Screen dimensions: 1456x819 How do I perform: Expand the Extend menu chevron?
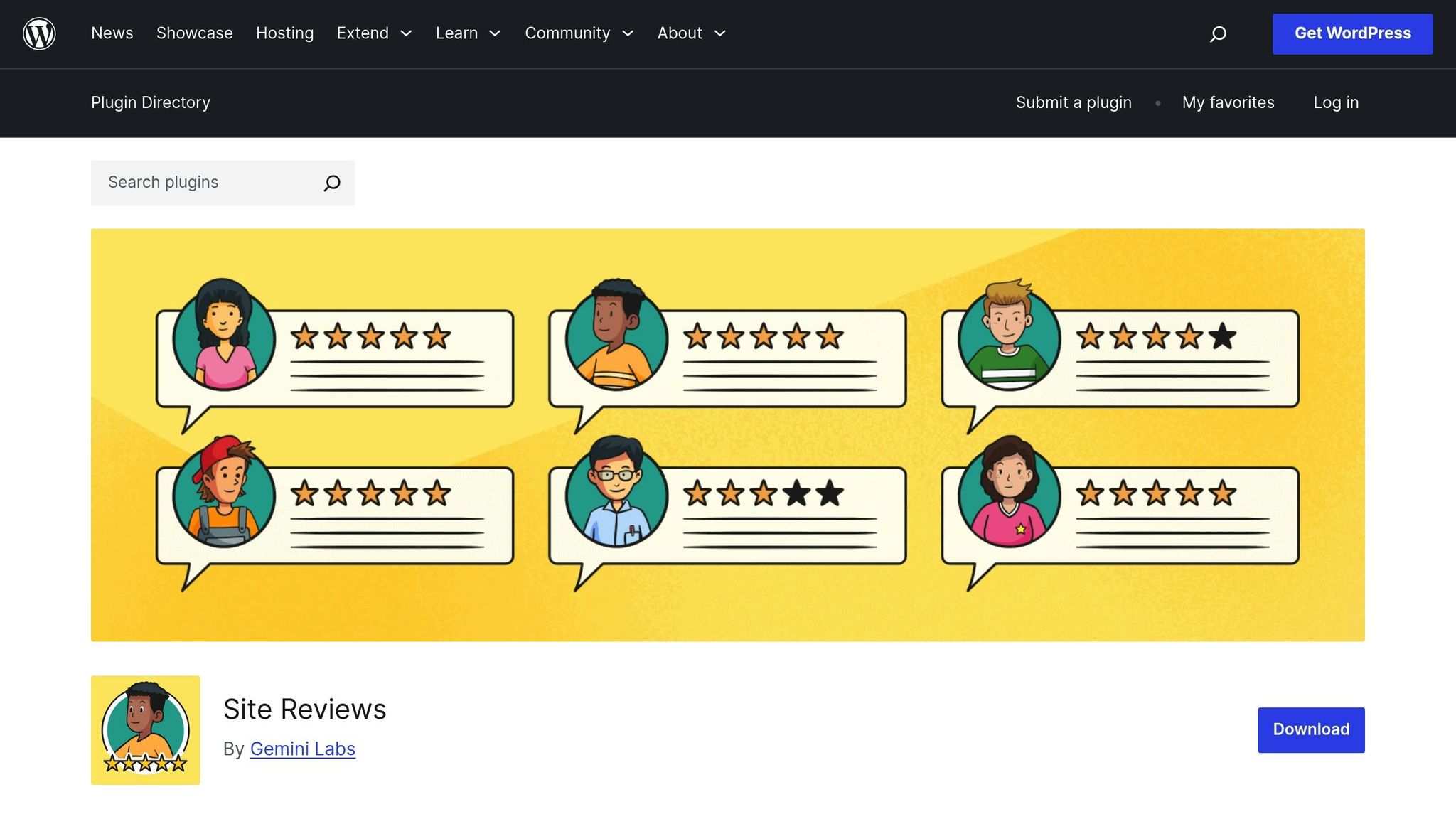406,33
